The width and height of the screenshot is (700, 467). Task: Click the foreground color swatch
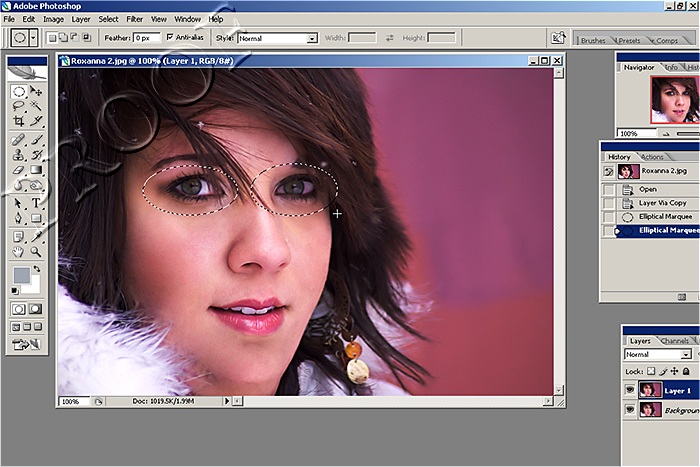point(21,275)
